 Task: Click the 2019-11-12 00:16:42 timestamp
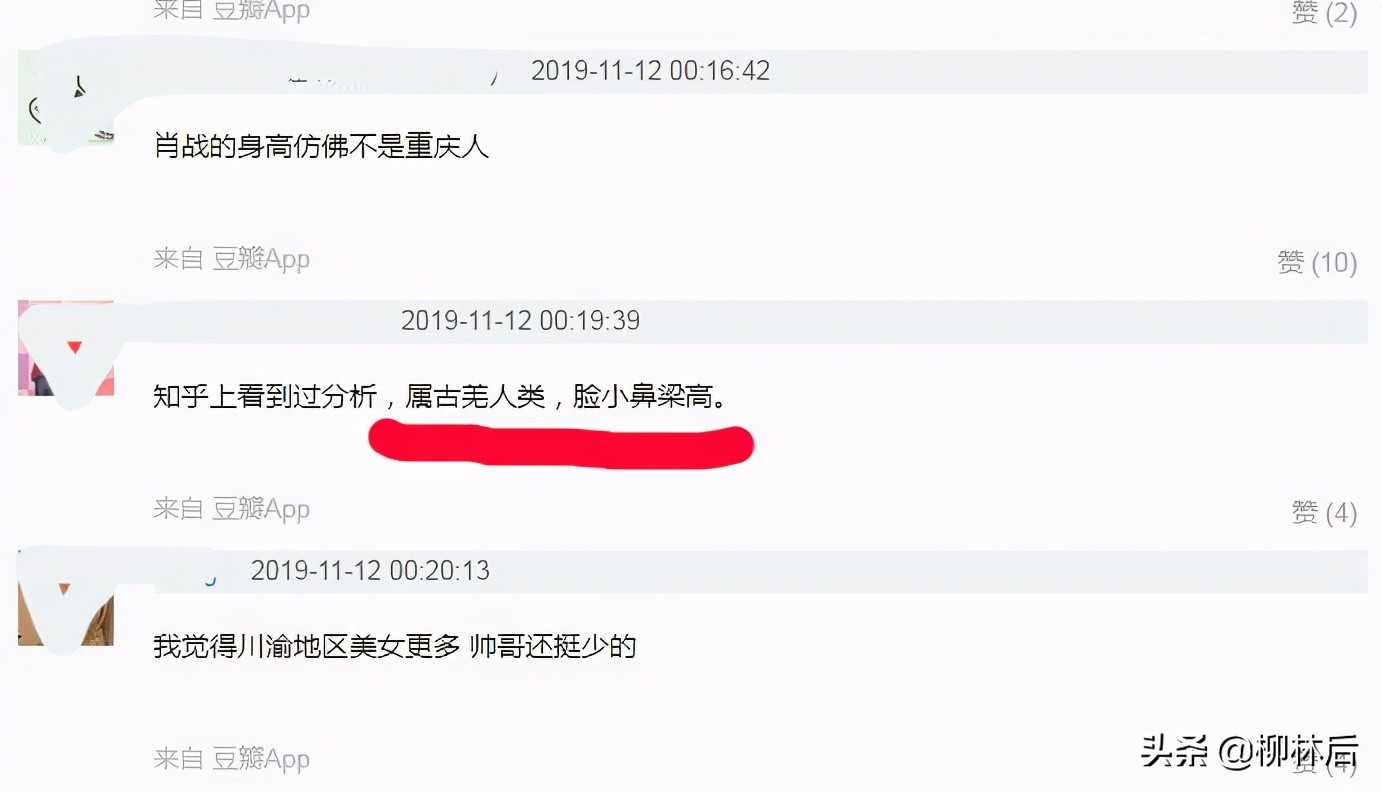tap(650, 70)
